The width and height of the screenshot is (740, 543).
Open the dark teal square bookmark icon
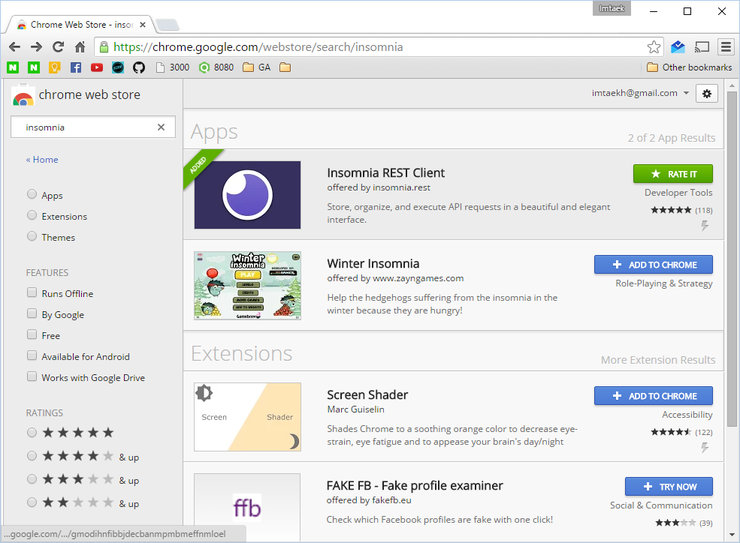coord(118,67)
